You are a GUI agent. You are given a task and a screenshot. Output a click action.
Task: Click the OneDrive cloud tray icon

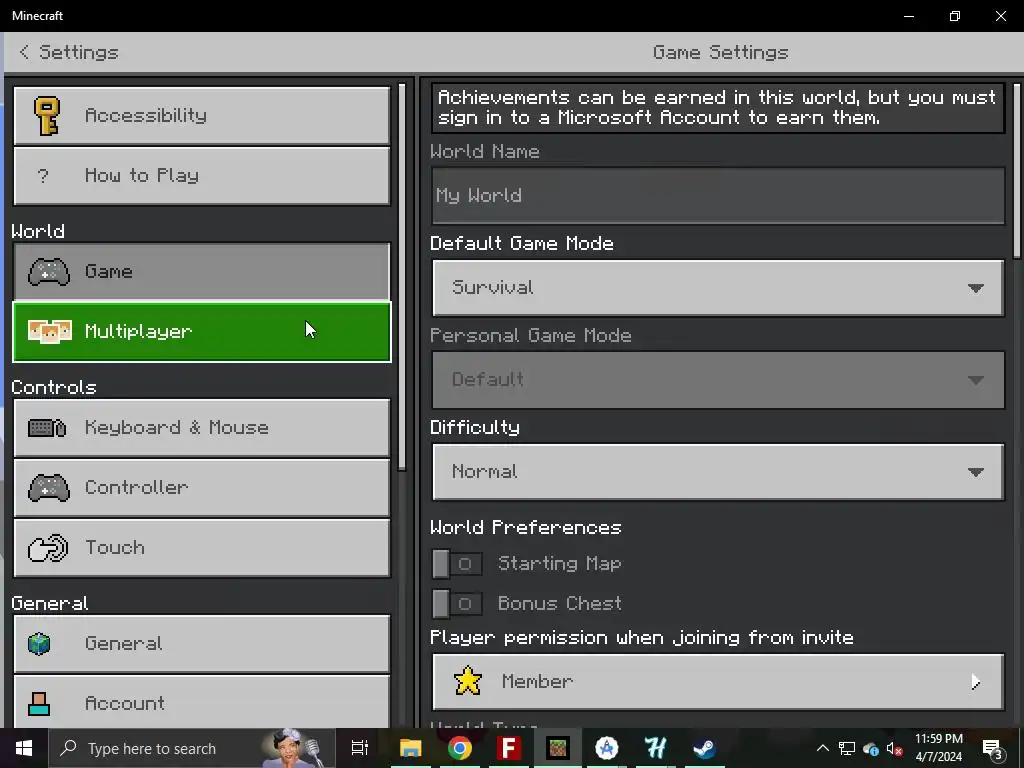coord(871,748)
